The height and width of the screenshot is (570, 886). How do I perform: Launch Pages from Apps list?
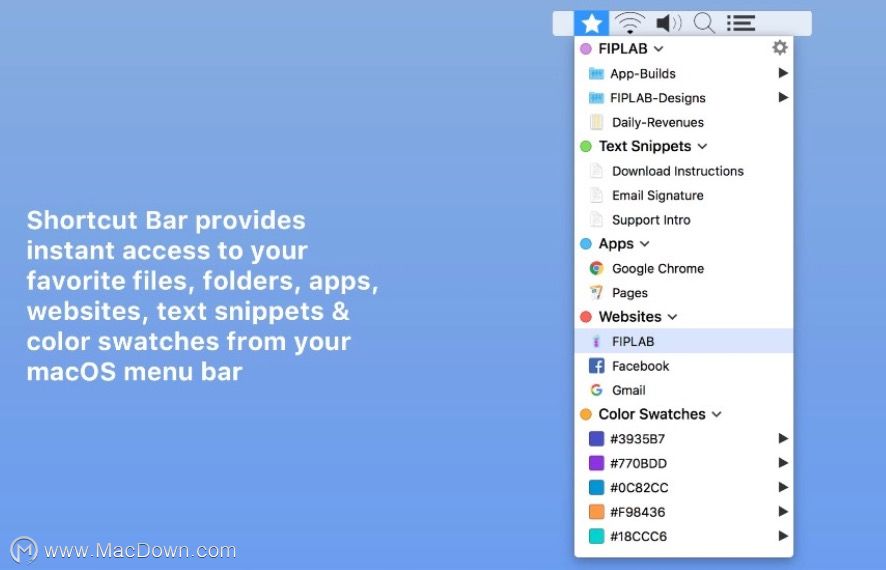(684, 293)
